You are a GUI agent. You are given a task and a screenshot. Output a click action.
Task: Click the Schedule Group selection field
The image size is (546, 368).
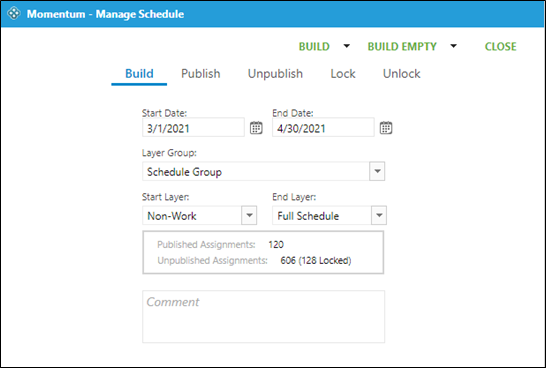click(x=256, y=171)
